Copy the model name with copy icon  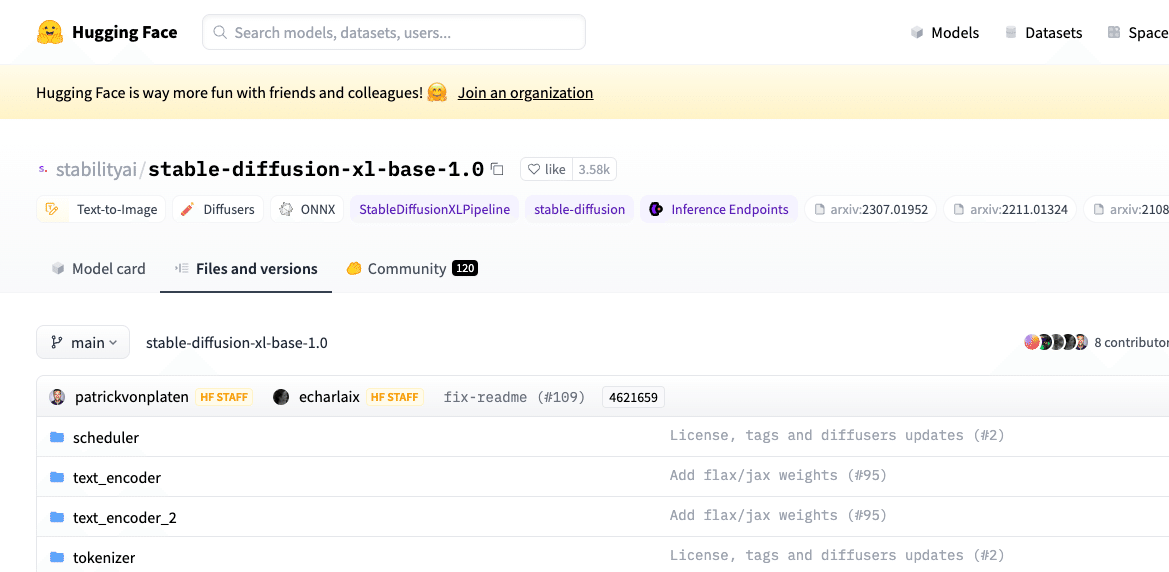tap(498, 169)
